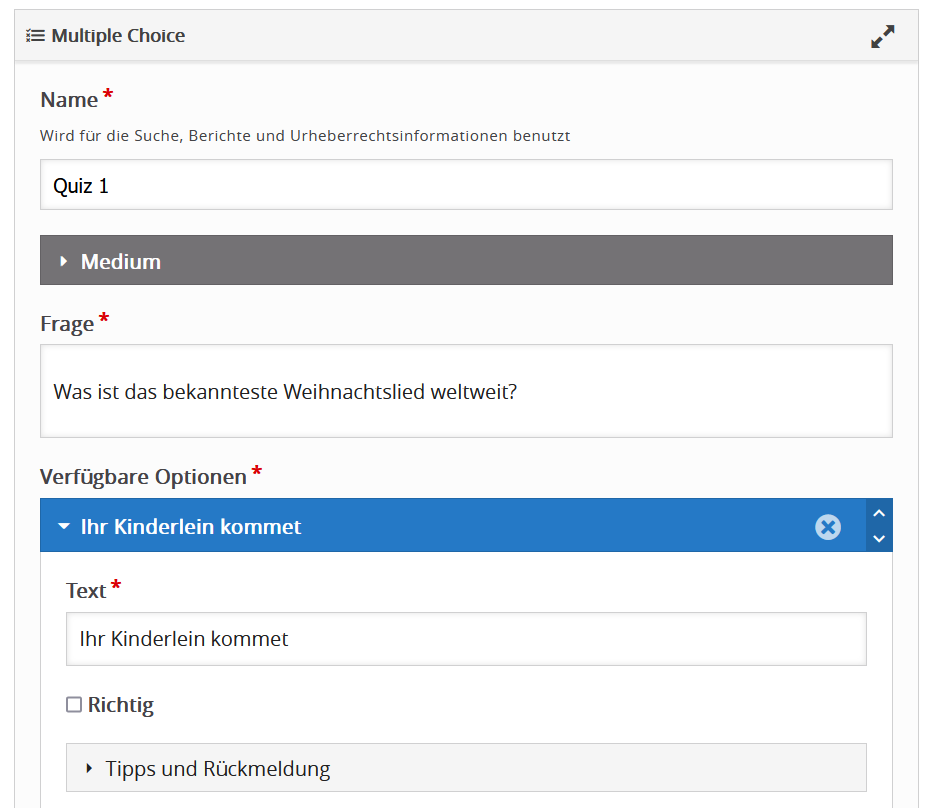Image resolution: width=927 pixels, height=808 pixels.
Task: Focus the option Text input field
Action: pyautogui.click(x=466, y=639)
